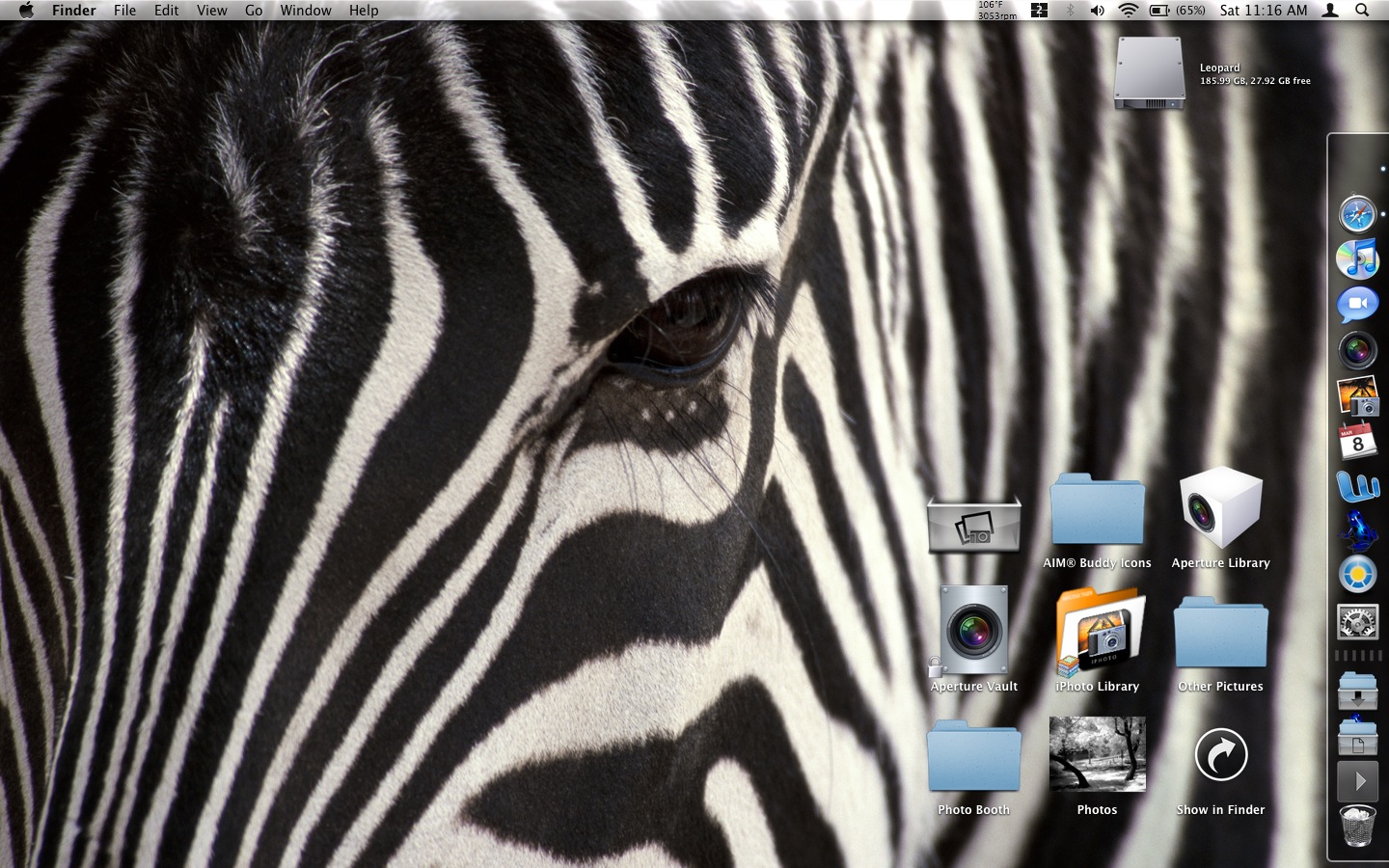
Task: Open the File menu
Action: 124,11
